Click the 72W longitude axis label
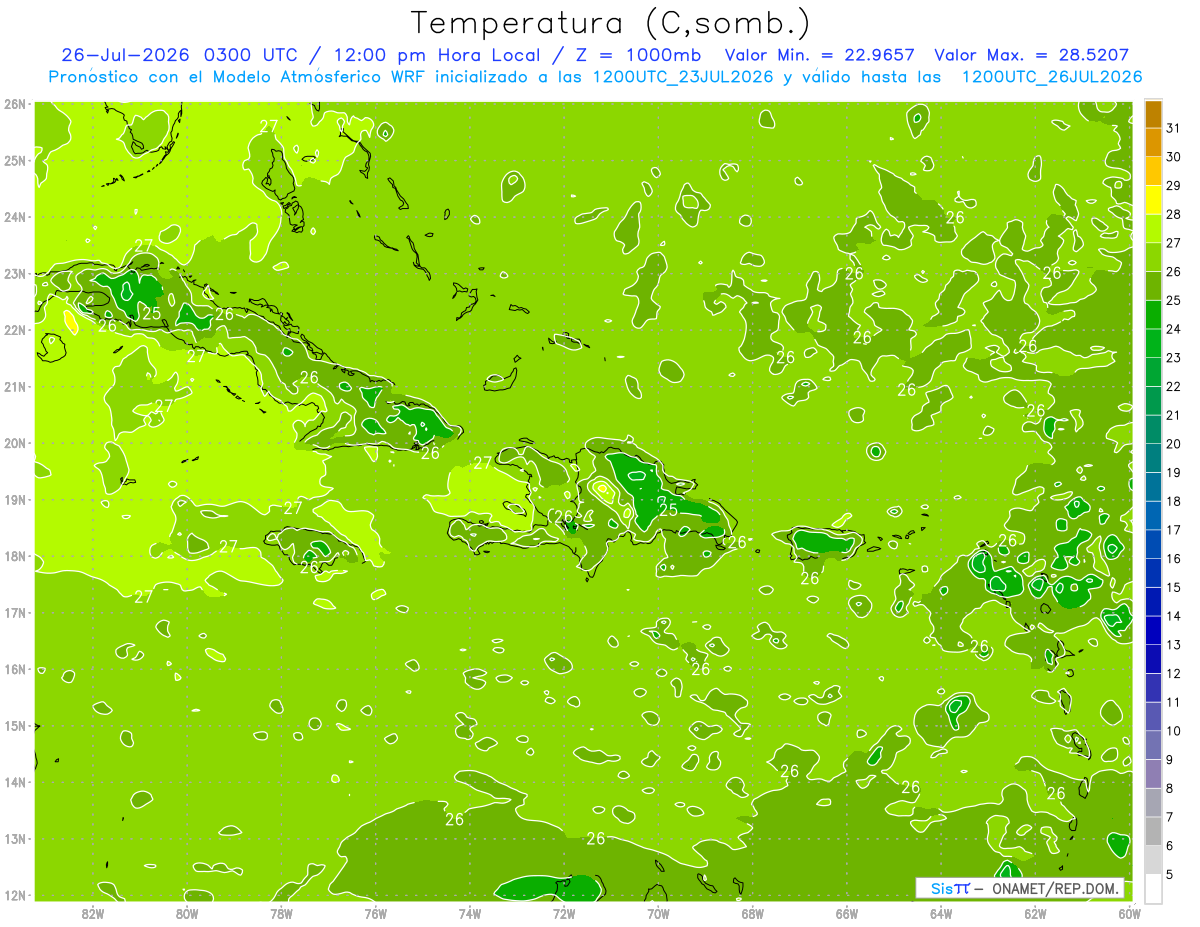 [564, 914]
